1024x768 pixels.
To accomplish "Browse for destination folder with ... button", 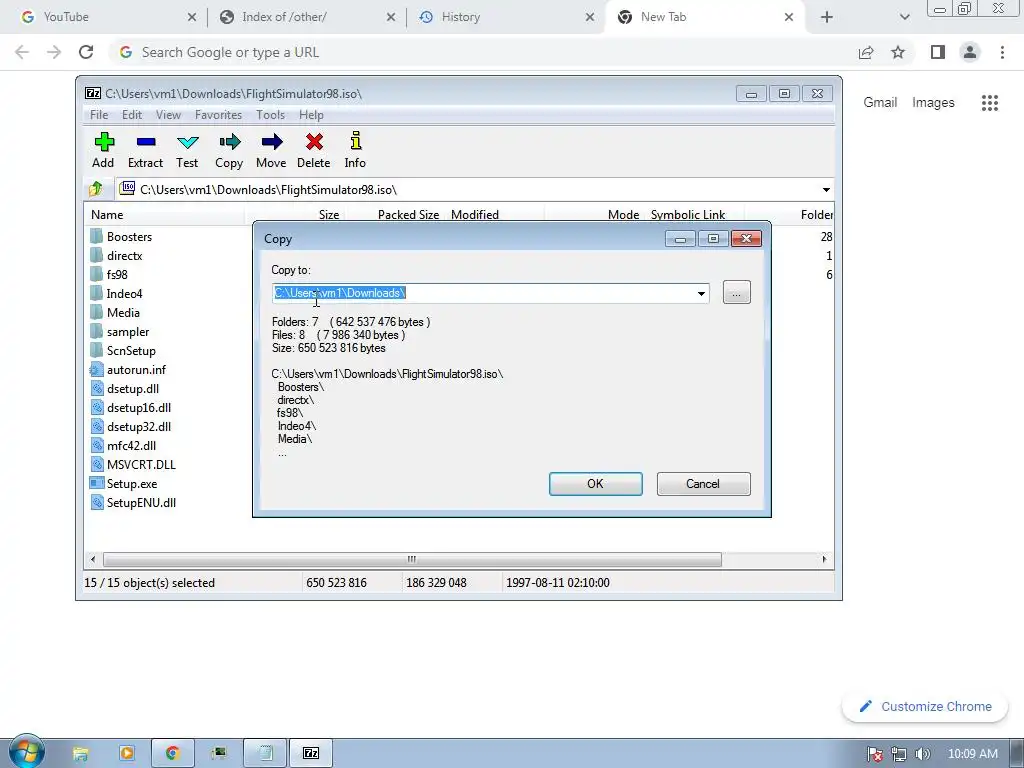I will pyautogui.click(x=737, y=293).
